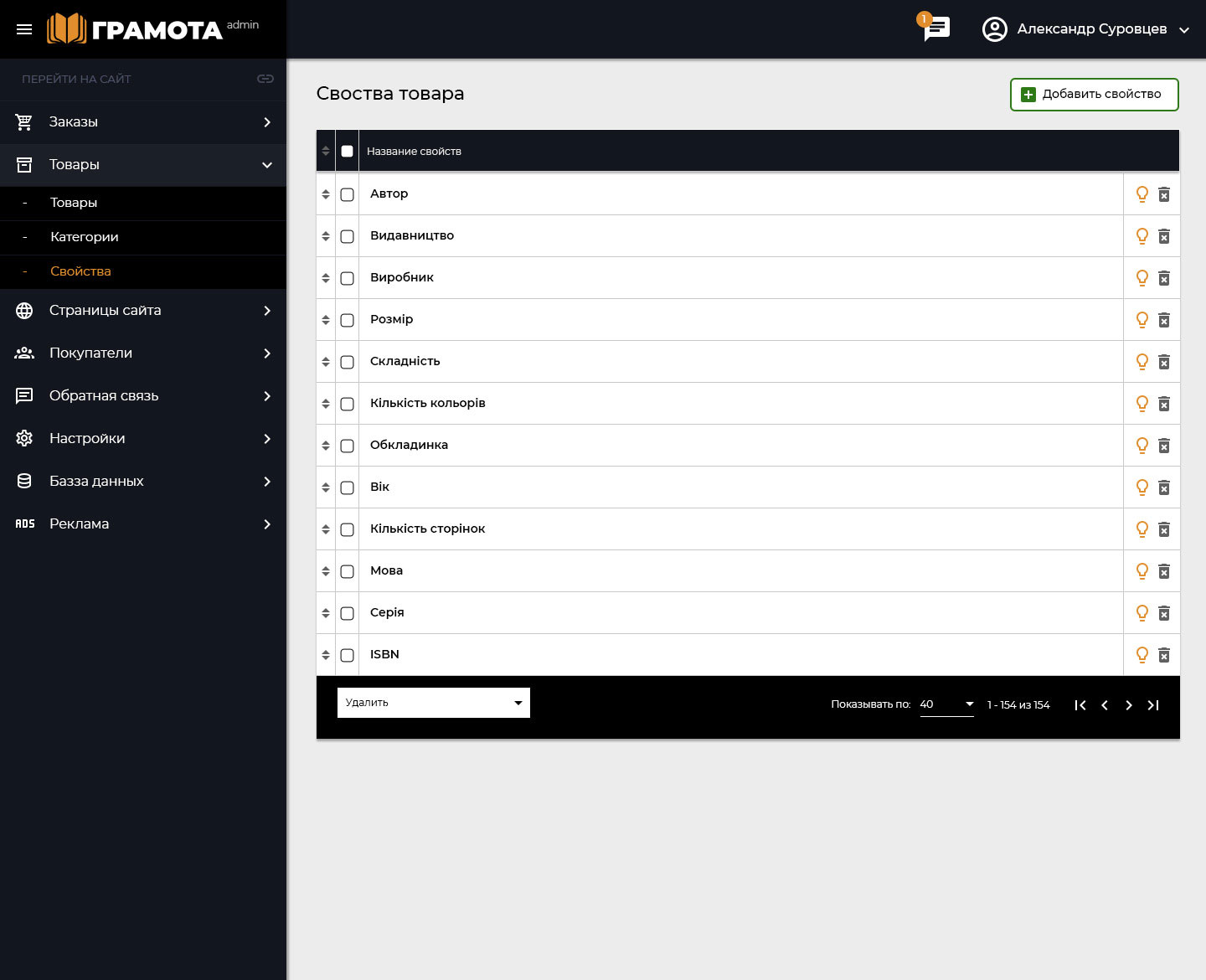Click the gear icon for Настройки
This screenshot has height=980, width=1206.
(x=24, y=439)
